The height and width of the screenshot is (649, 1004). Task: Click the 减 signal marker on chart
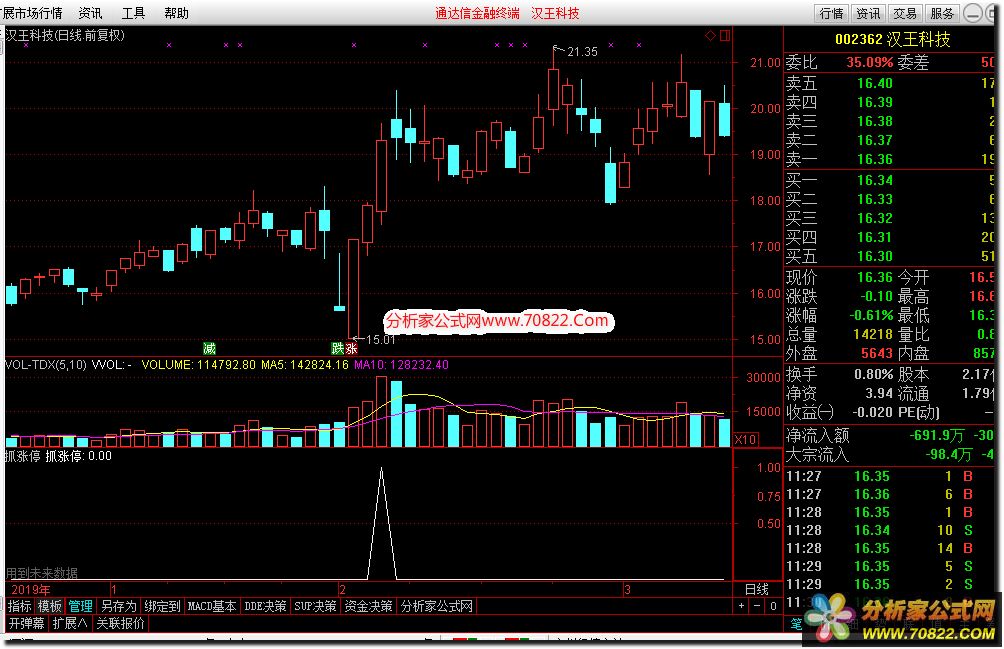209,349
